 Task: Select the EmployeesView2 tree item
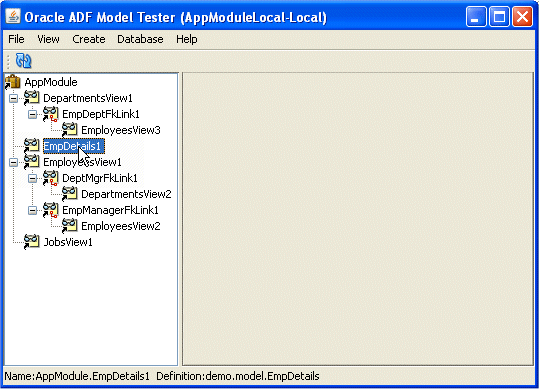point(121,226)
